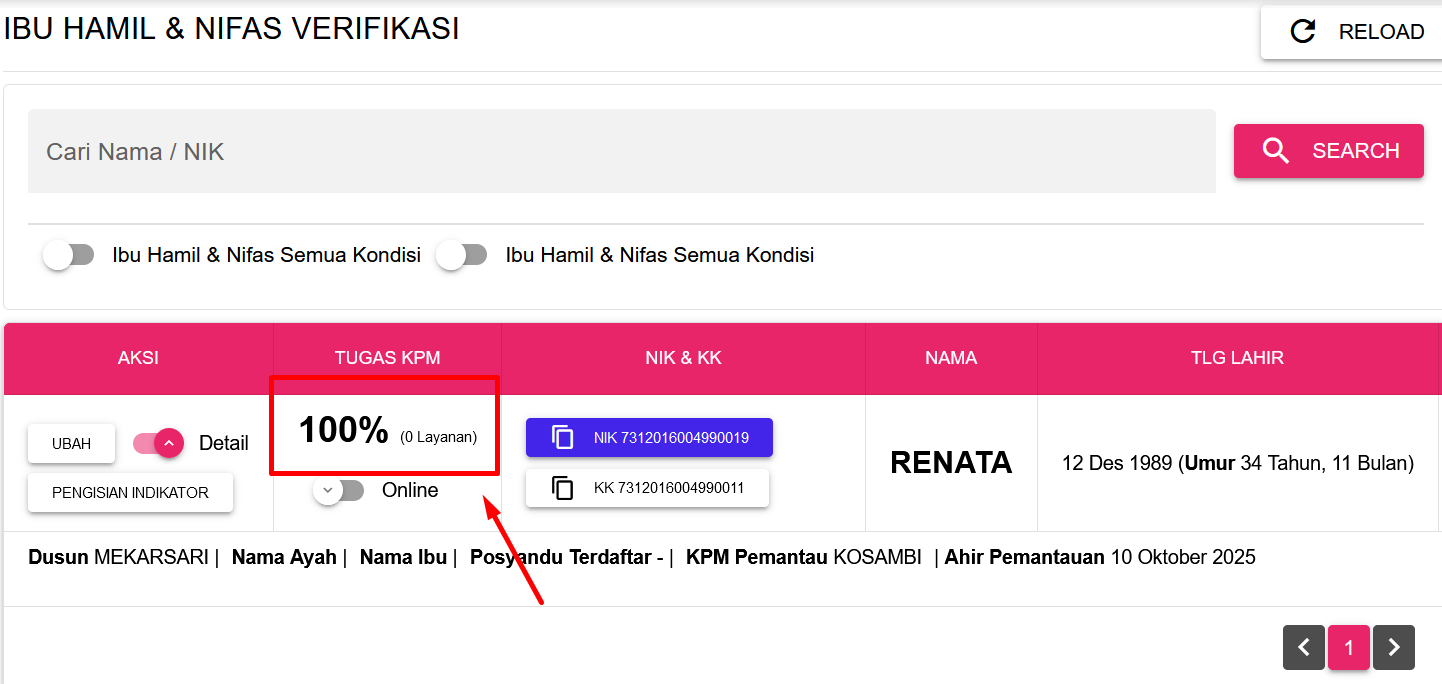Toggle the first Ibu Hamil & Nifas Semua Kondisi switch
Viewport: 1442px width, 684px height.
pyautogui.click(x=68, y=255)
